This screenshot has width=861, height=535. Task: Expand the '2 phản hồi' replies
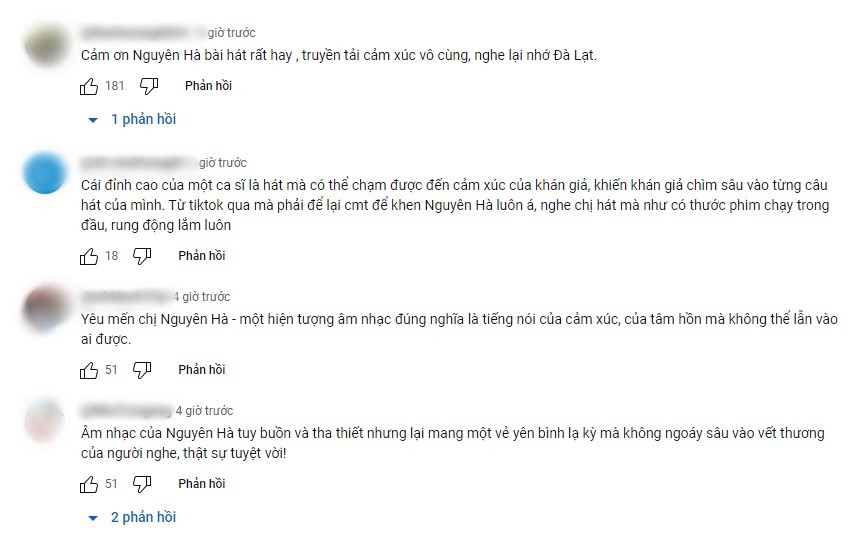(x=143, y=517)
